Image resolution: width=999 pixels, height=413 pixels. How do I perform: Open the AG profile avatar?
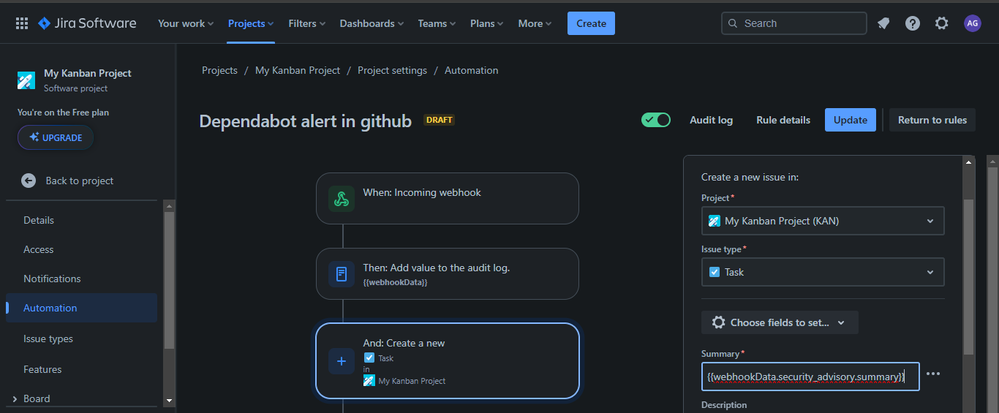[972, 24]
